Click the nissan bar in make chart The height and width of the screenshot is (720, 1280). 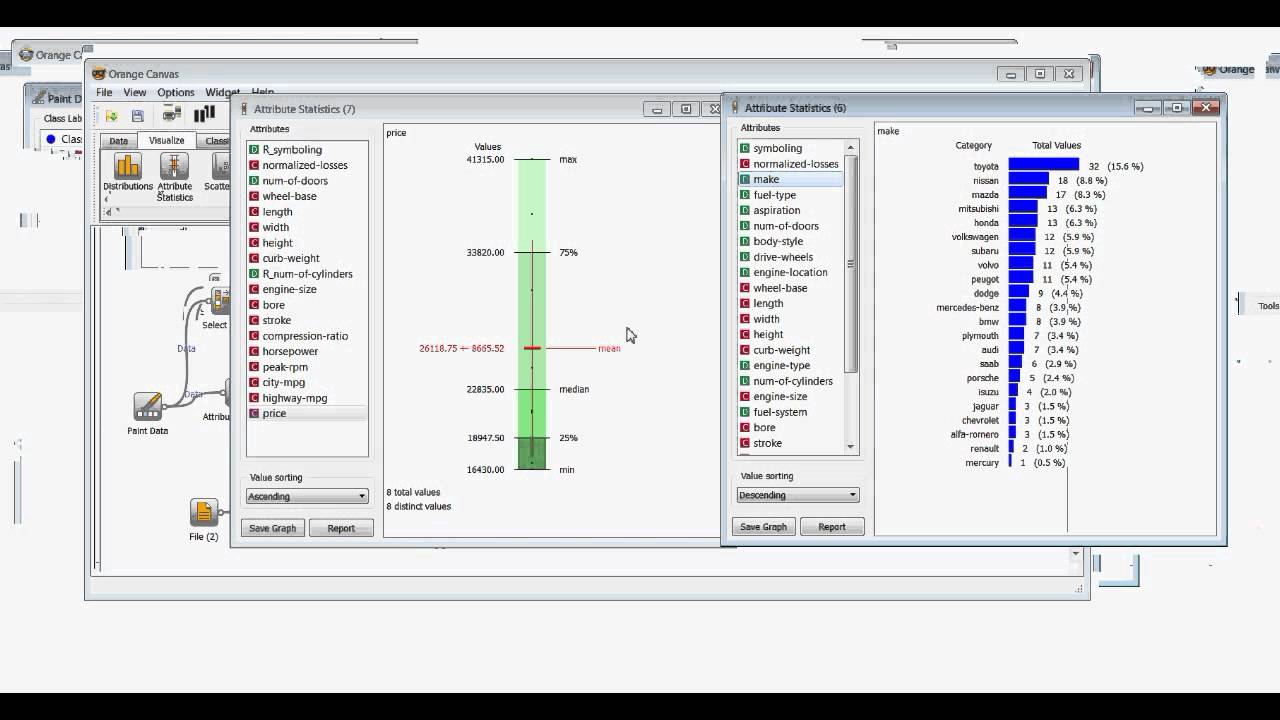[x=1028, y=180]
